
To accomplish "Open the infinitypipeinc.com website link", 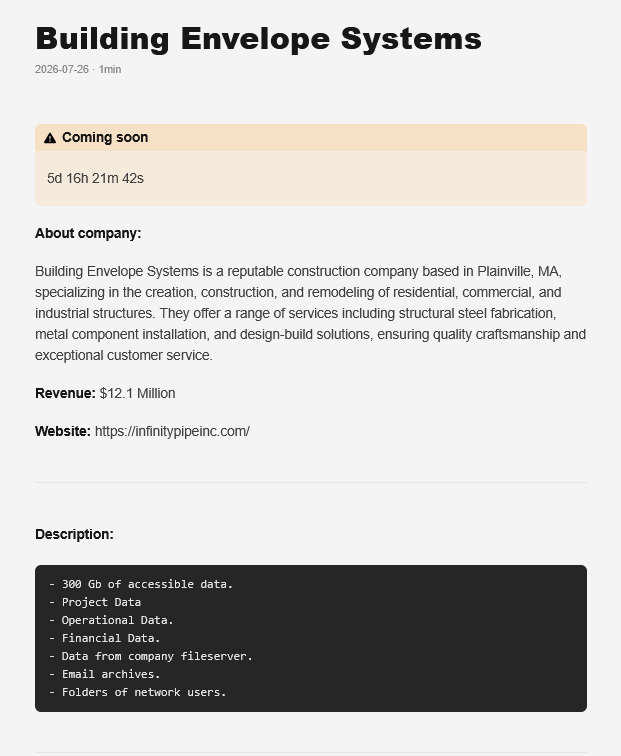I will 172,431.
